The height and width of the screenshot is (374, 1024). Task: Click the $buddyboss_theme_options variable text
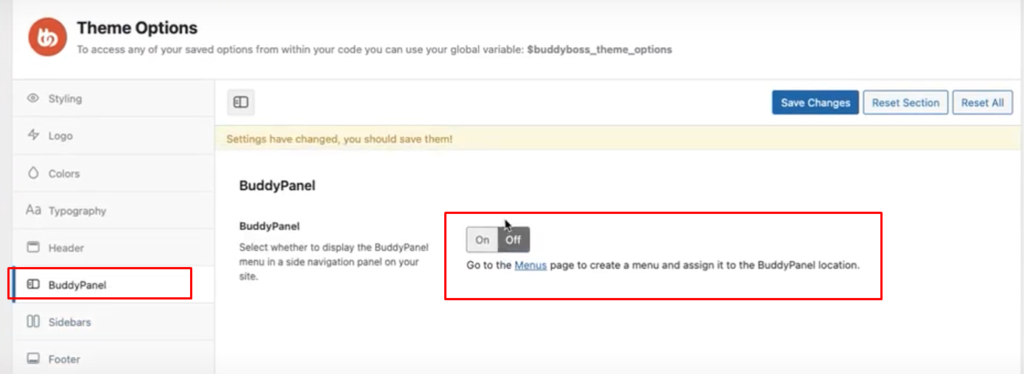pos(599,49)
